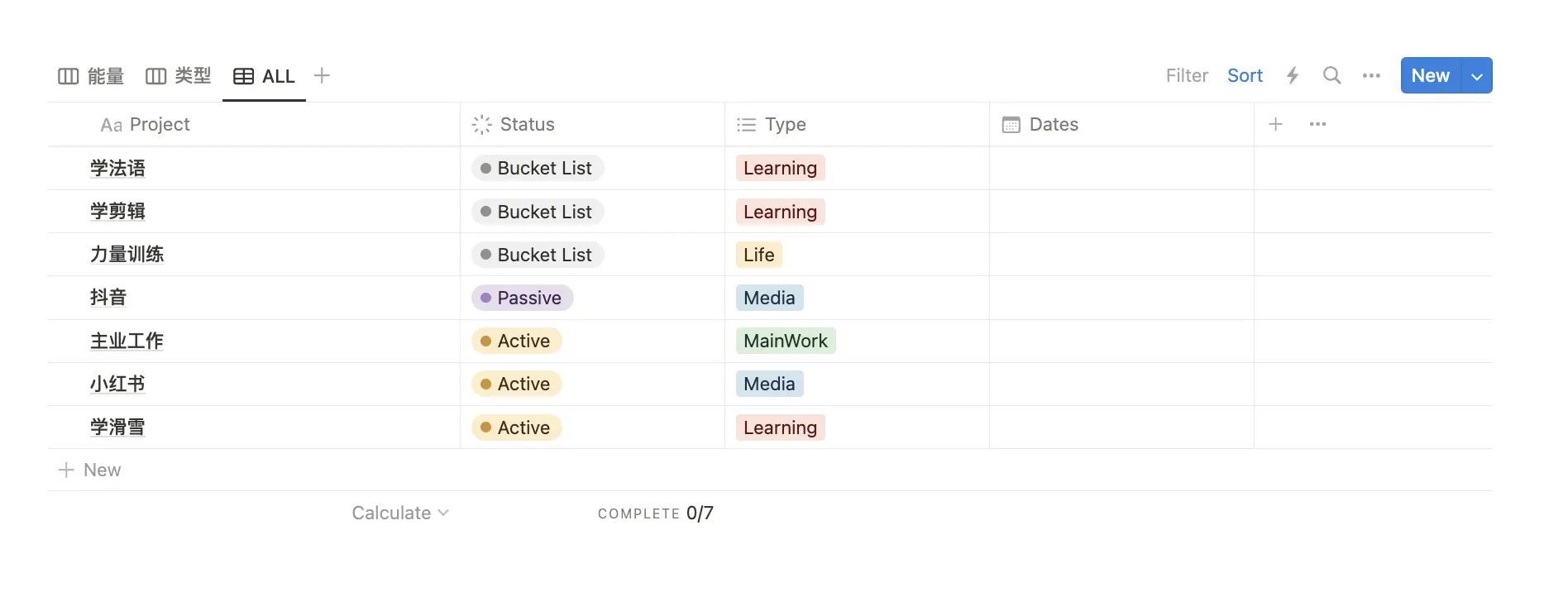
Task: Open the Passive status tag for 抖音
Action: [x=522, y=298]
